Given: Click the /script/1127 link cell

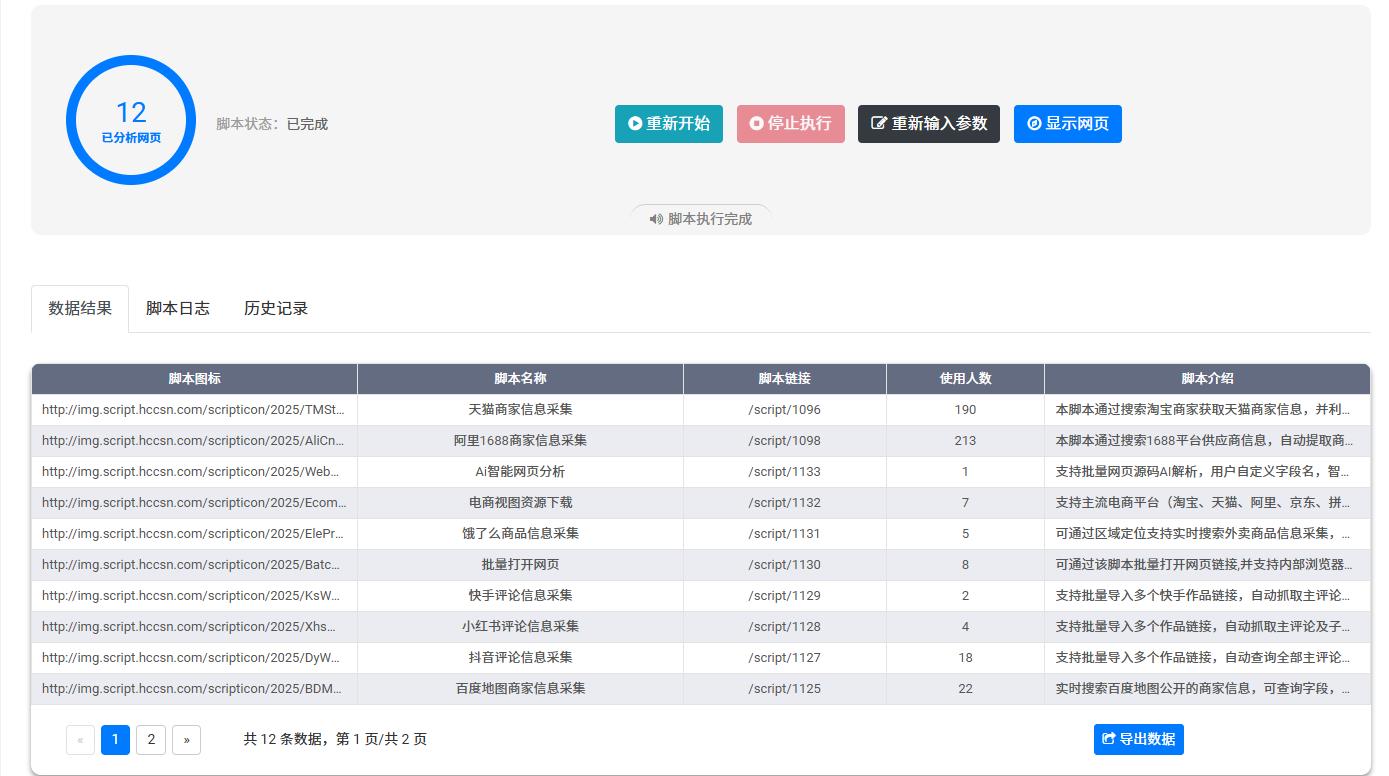Looking at the screenshot, I should [785, 658].
